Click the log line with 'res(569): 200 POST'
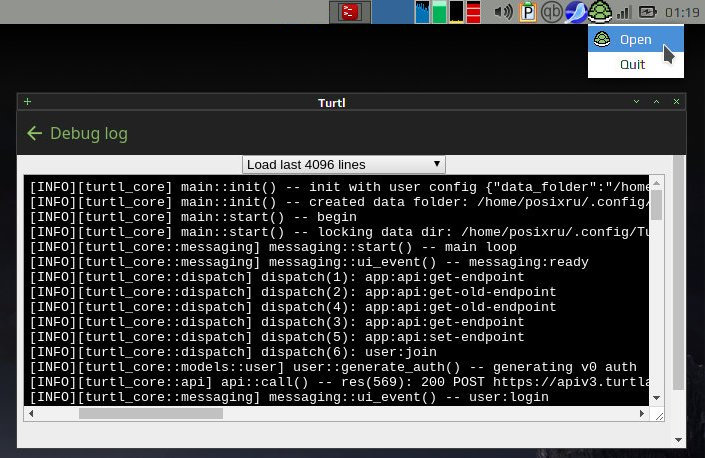 pos(339,382)
